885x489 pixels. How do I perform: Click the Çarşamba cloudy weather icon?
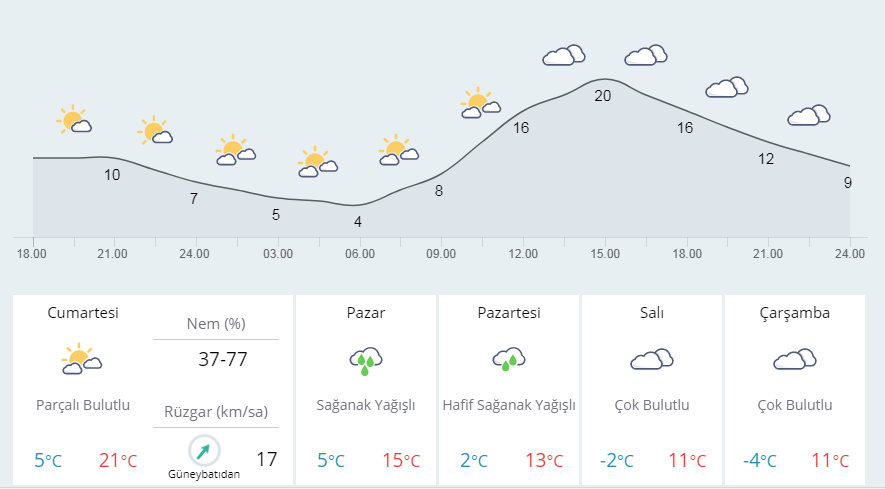pos(795,359)
